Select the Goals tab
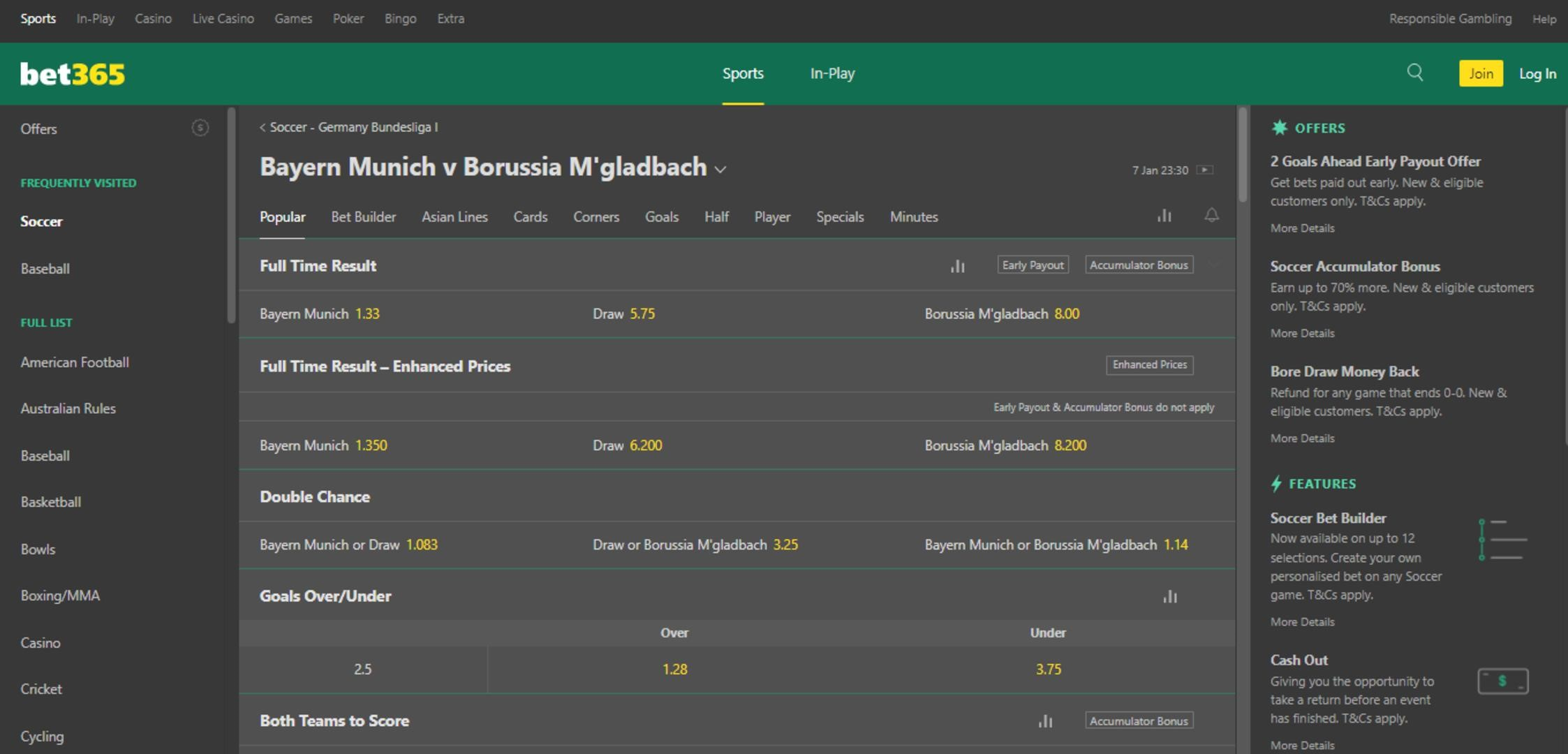The image size is (1568, 754). [x=662, y=217]
